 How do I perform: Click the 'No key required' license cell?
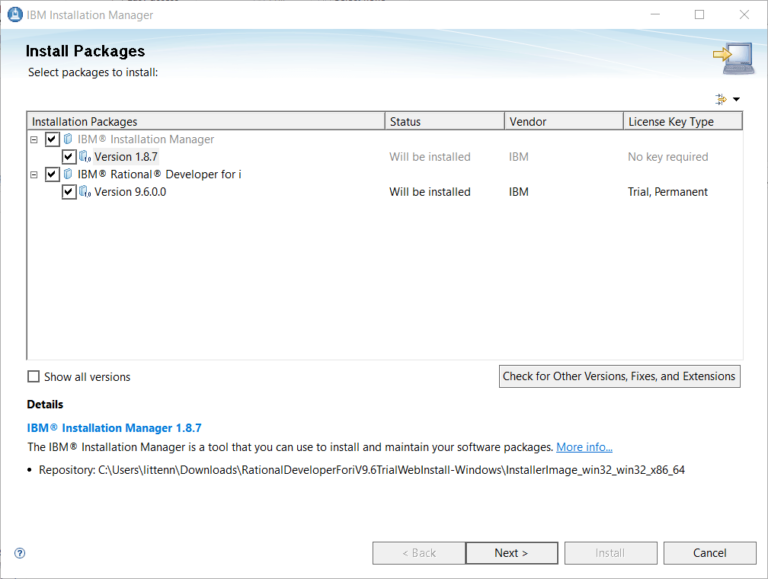tap(668, 157)
